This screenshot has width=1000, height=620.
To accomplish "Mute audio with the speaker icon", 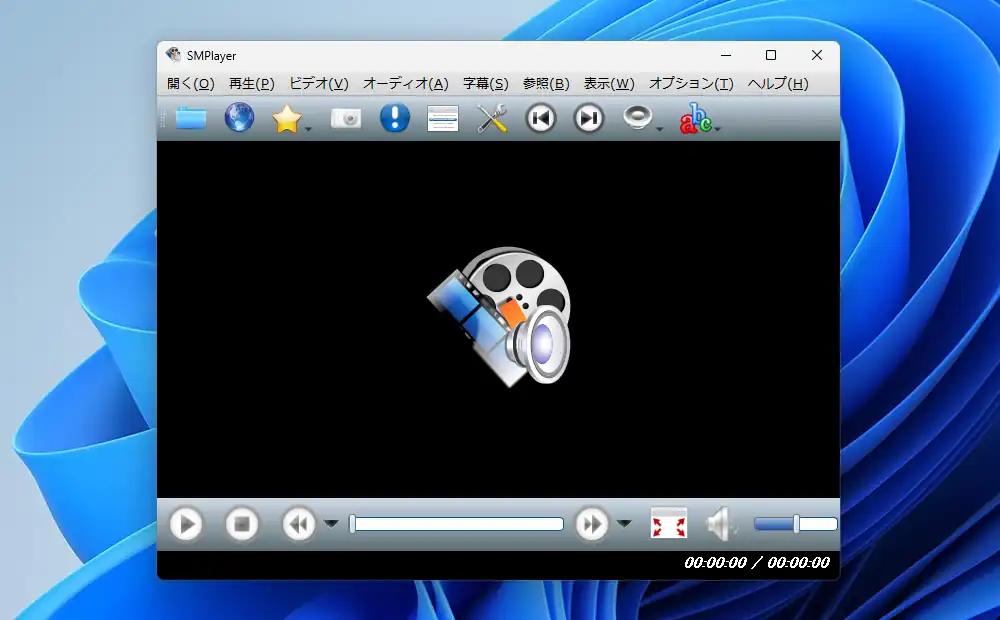I will [x=720, y=523].
